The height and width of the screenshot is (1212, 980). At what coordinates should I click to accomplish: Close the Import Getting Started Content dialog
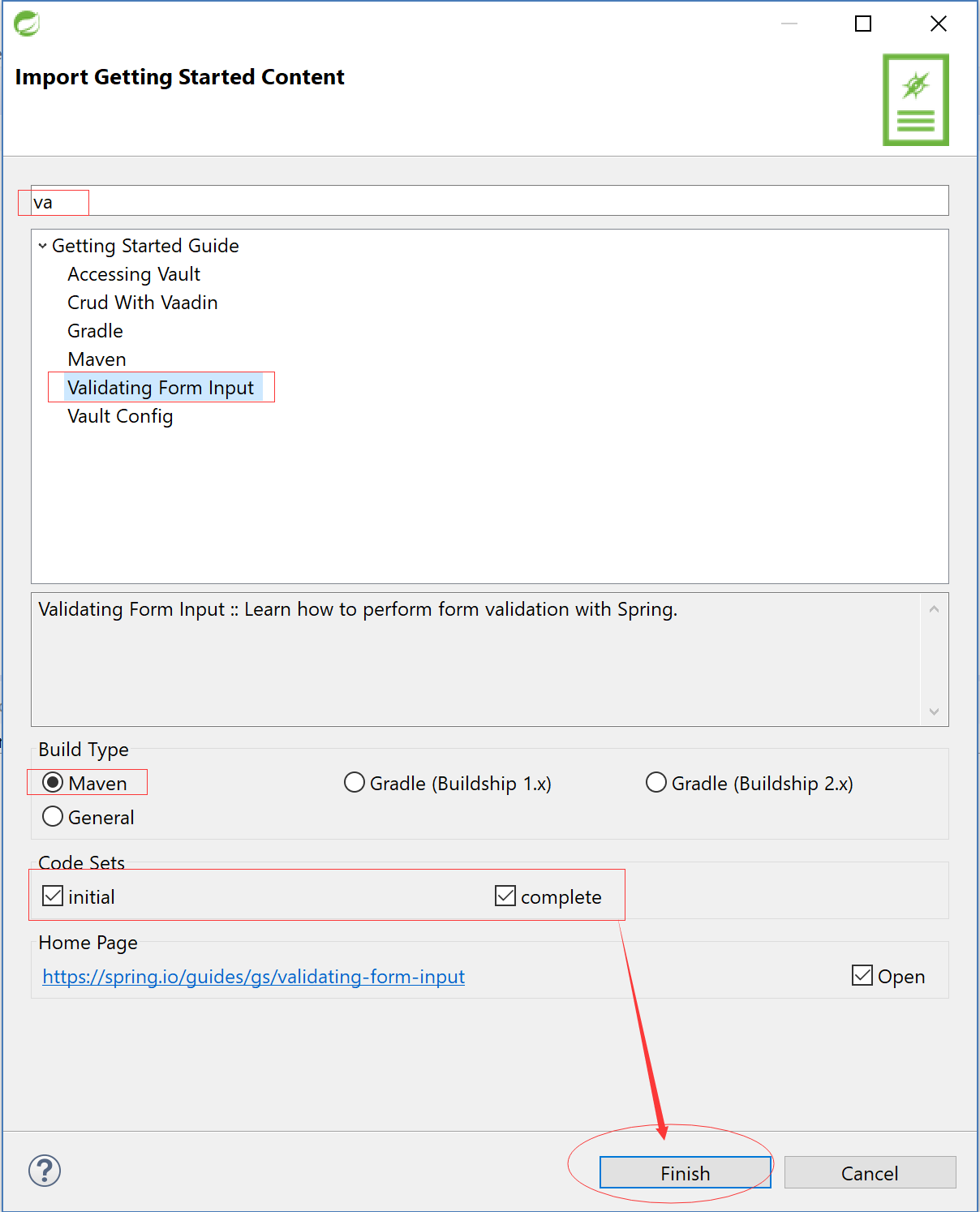(x=939, y=24)
